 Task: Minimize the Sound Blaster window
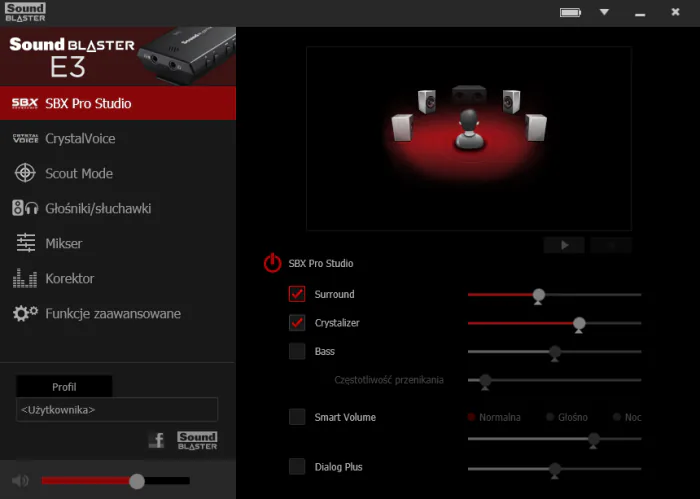tap(640, 14)
